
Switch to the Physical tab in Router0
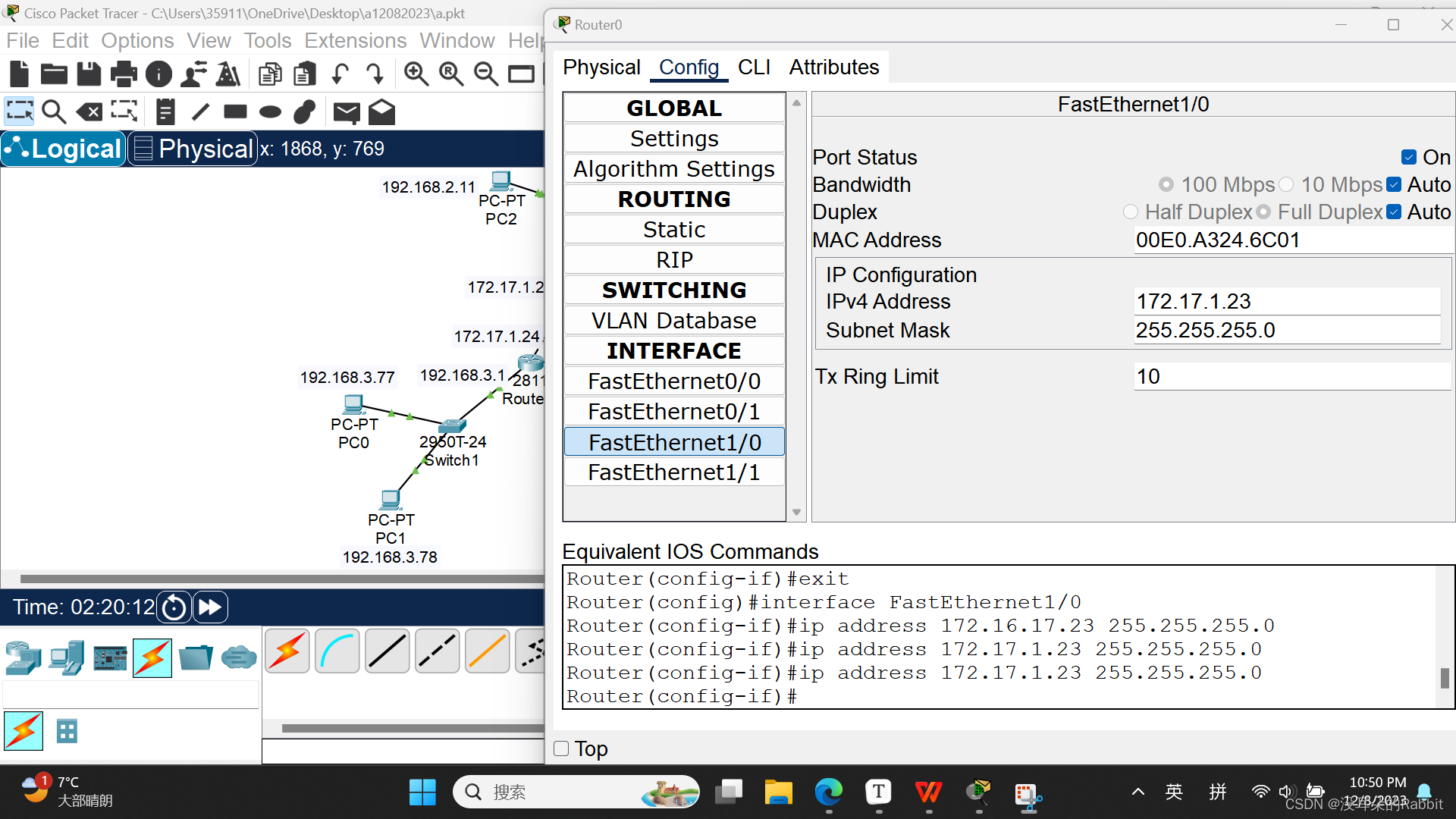pyautogui.click(x=601, y=67)
